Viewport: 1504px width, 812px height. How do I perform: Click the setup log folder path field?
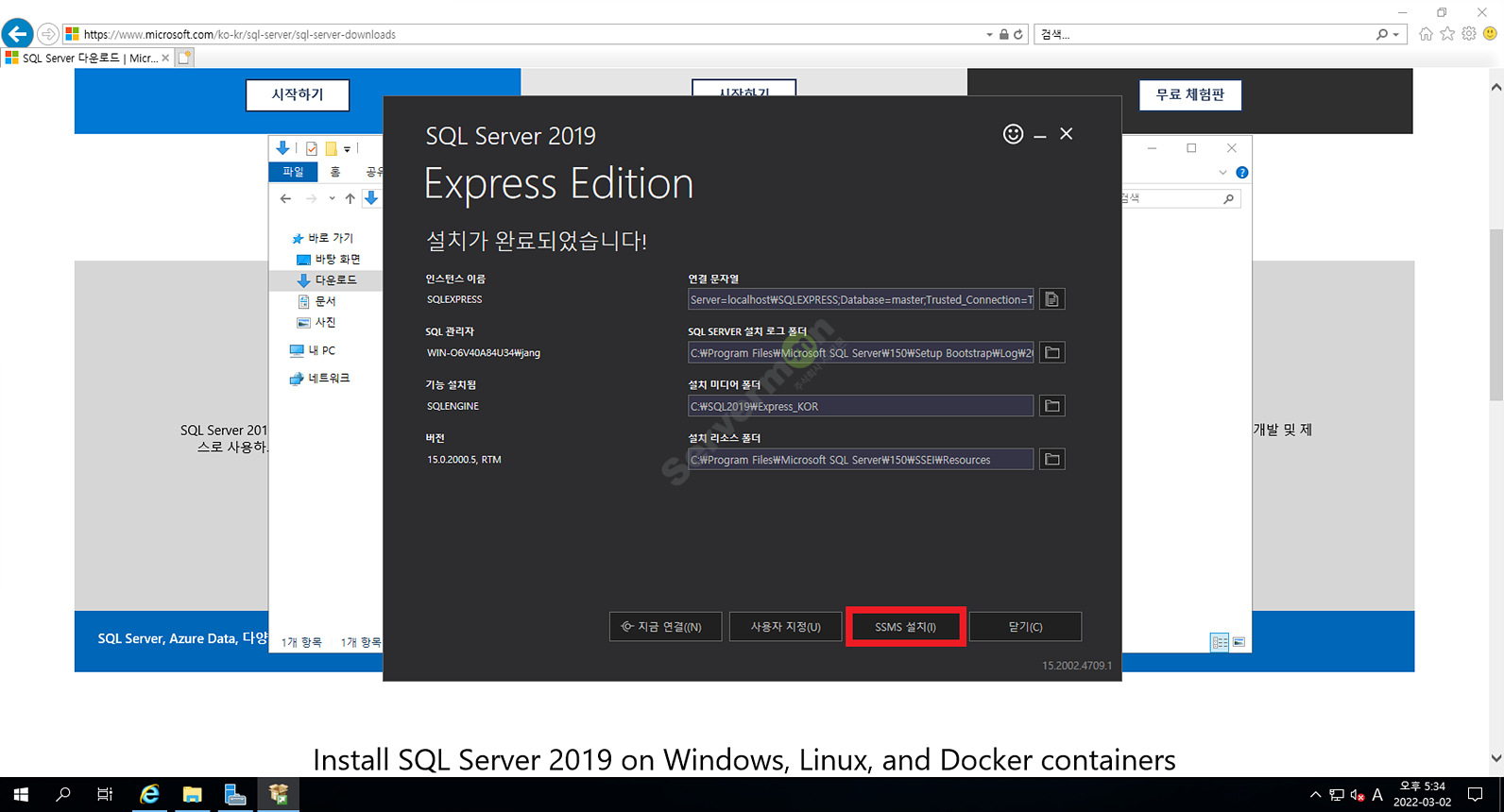[861, 352]
